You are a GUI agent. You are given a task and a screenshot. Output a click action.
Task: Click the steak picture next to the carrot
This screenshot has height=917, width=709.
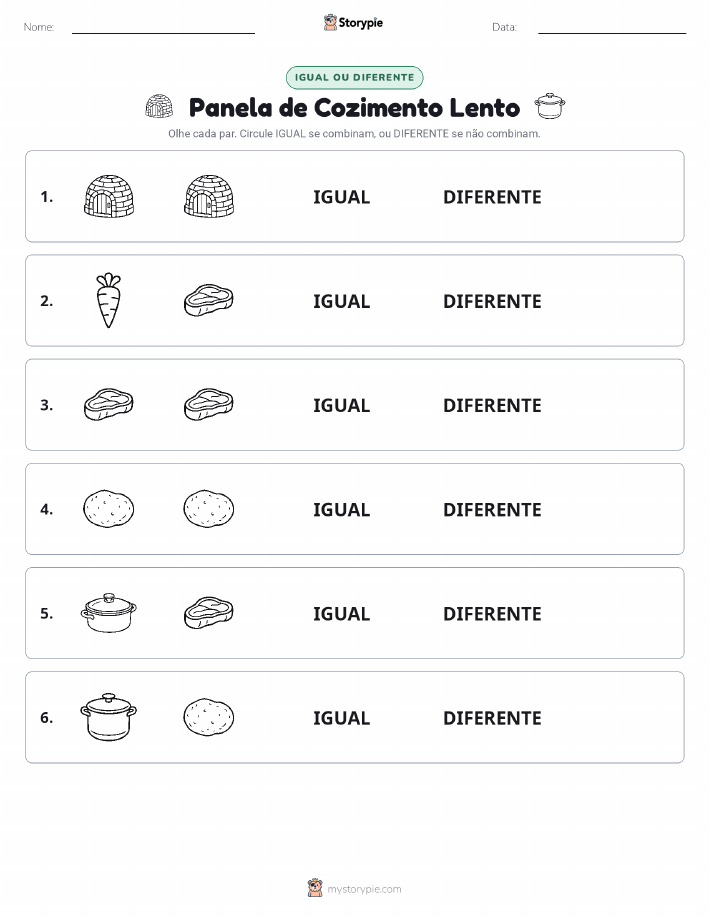click(x=209, y=300)
